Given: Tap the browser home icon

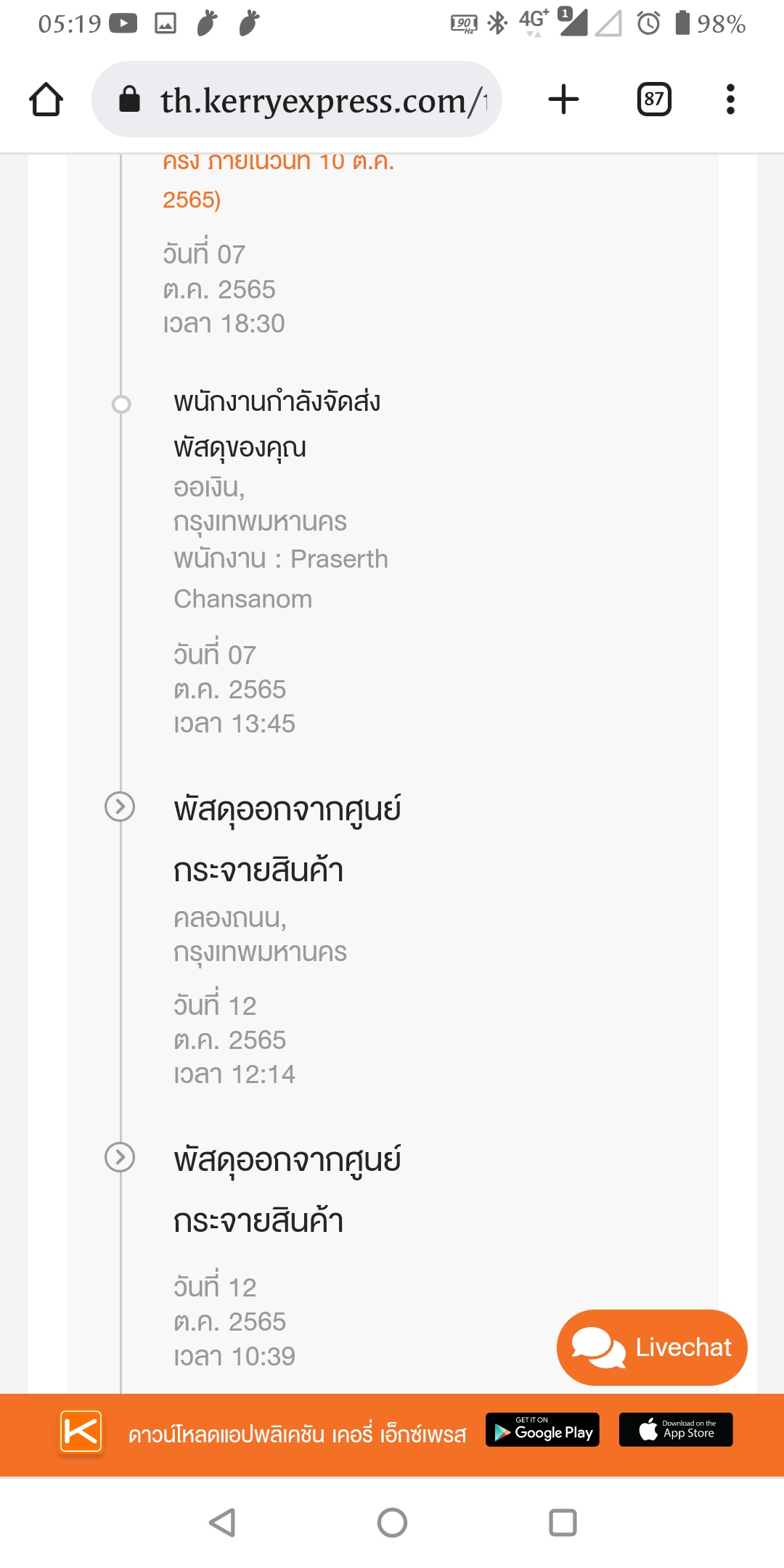Looking at the screenshot, I should [46, 99].
